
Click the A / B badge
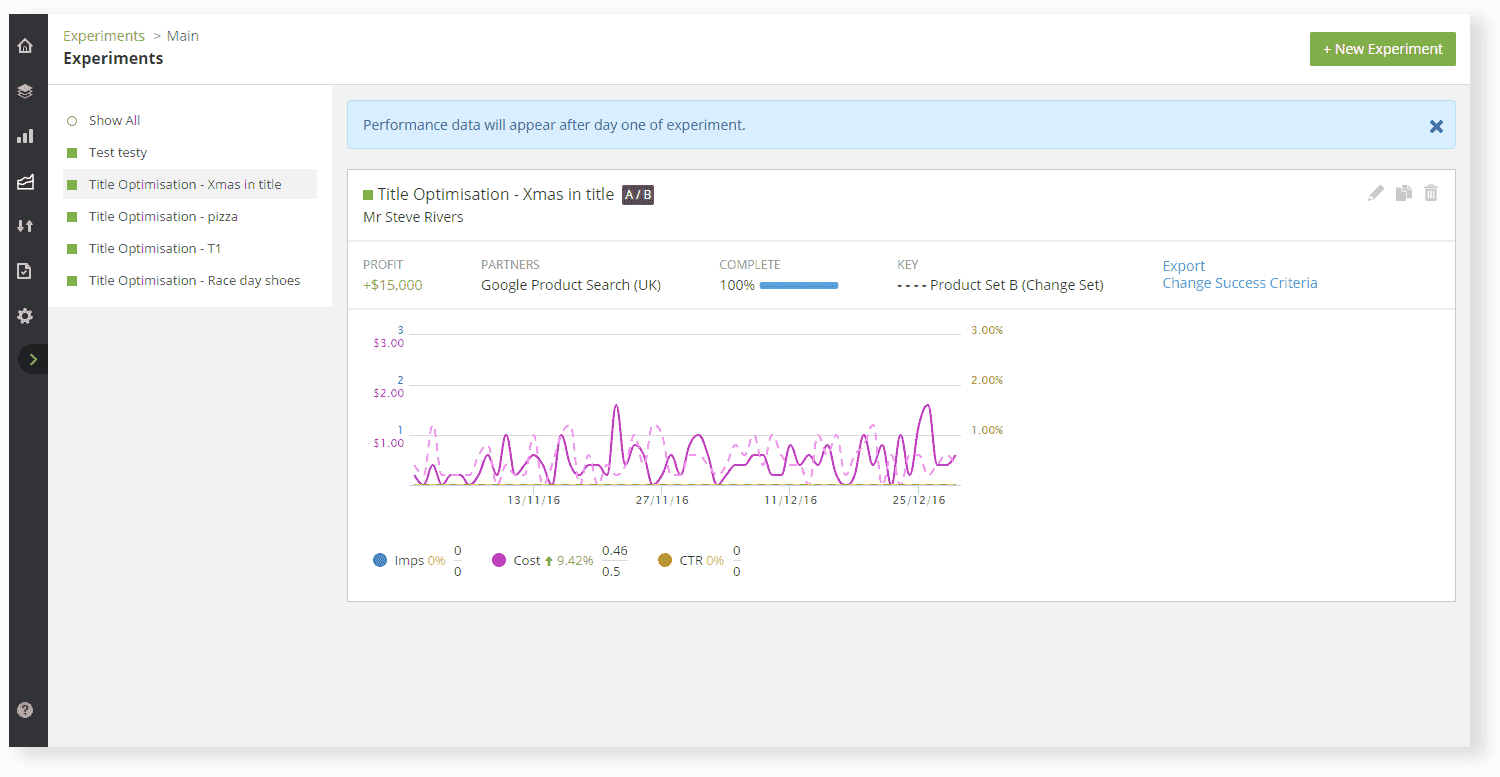[x=638, y=195]
